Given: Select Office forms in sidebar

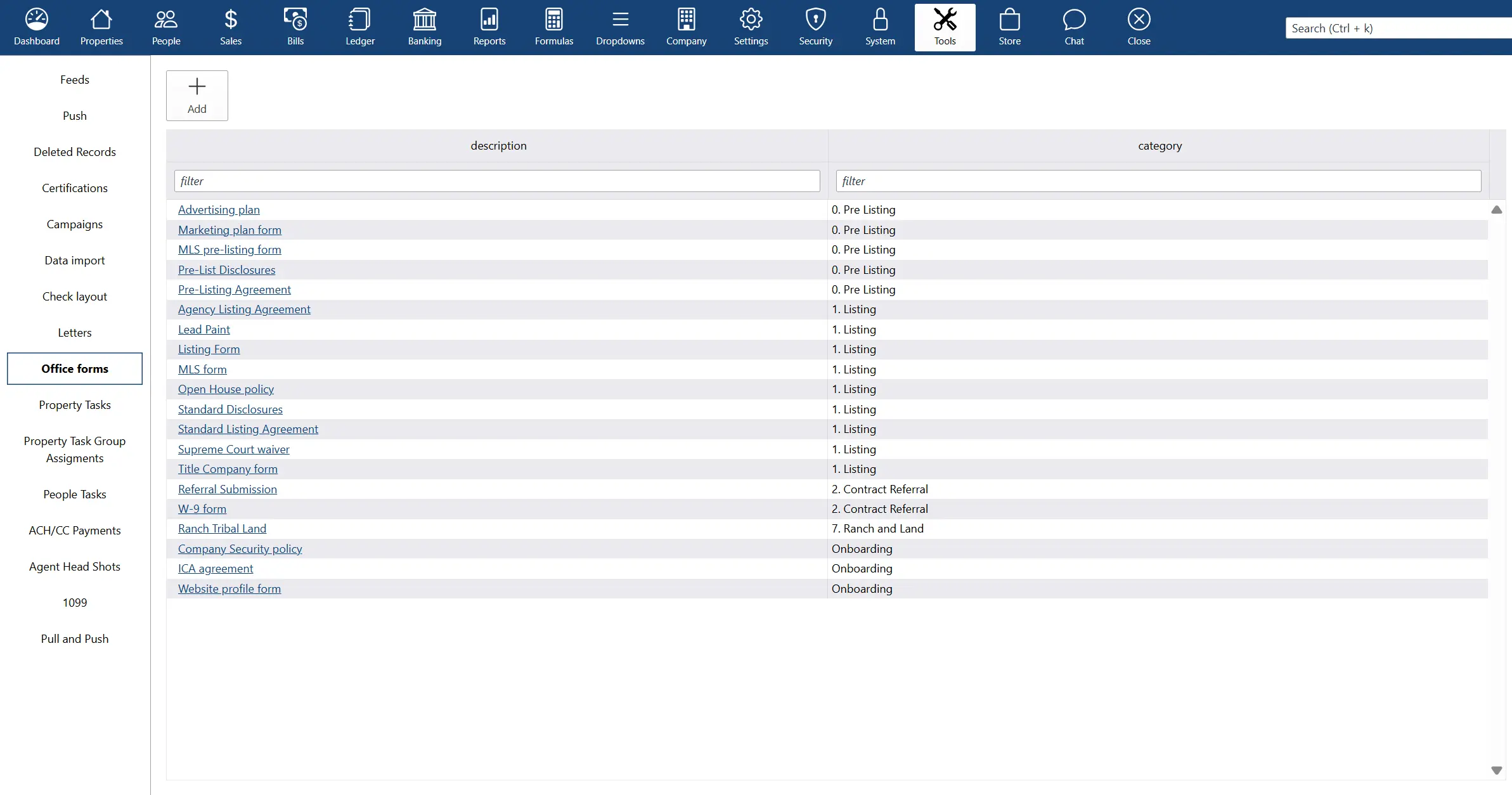Looking at the screenshot, I should point(75,369).
